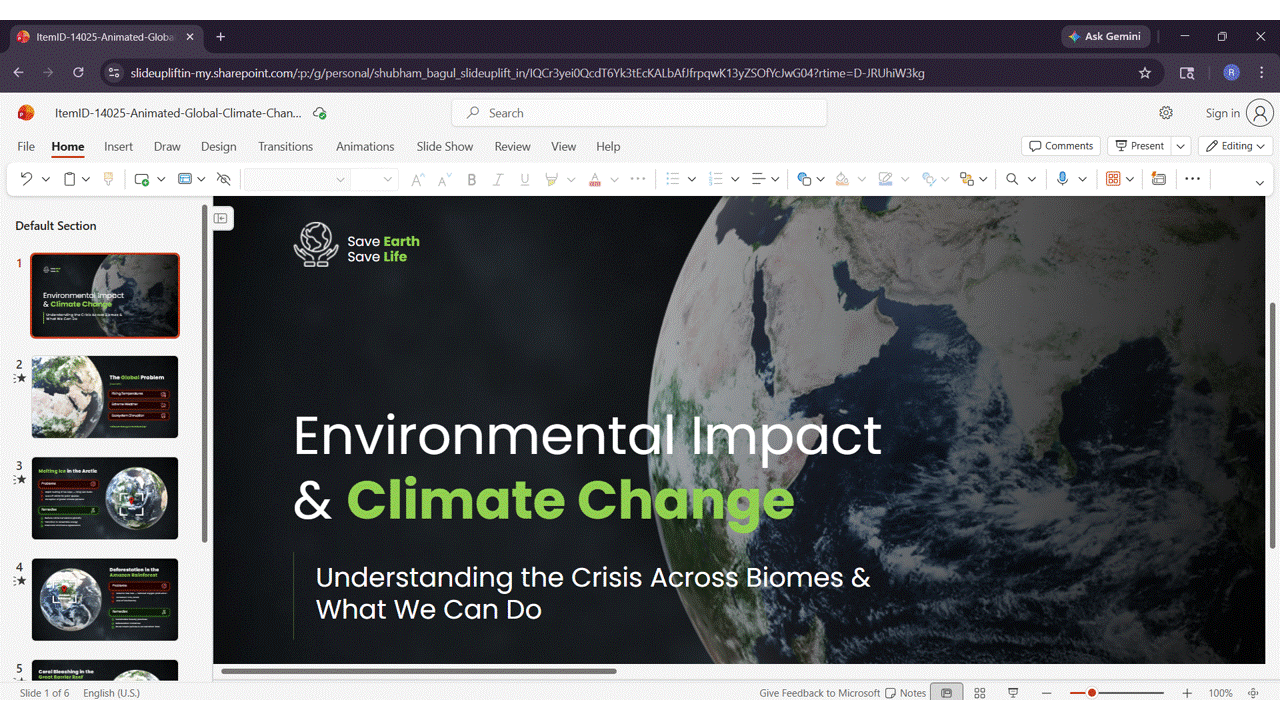Image resolution: width=1280 pixels, height=720 pixels.
Task: Click the Shapes icon
Action: click(x=804, y=179)
